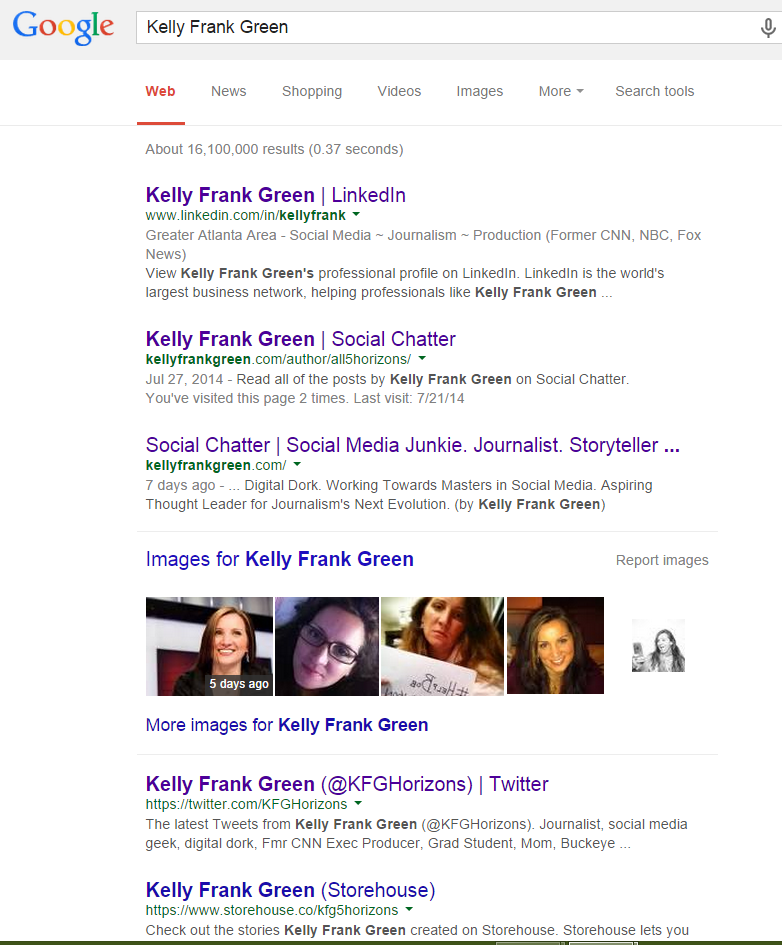Screen dimensions: 782x945
Task: Open the @KFGHorizons Twitter result
Action: tap(347, 784)
